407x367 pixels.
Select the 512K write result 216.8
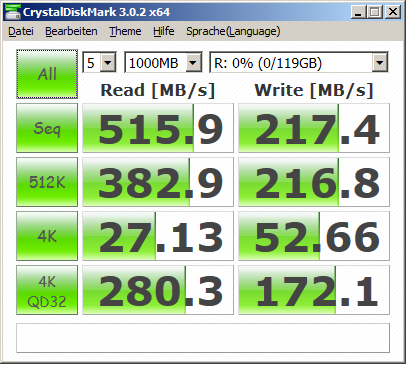tap(314, 182)
